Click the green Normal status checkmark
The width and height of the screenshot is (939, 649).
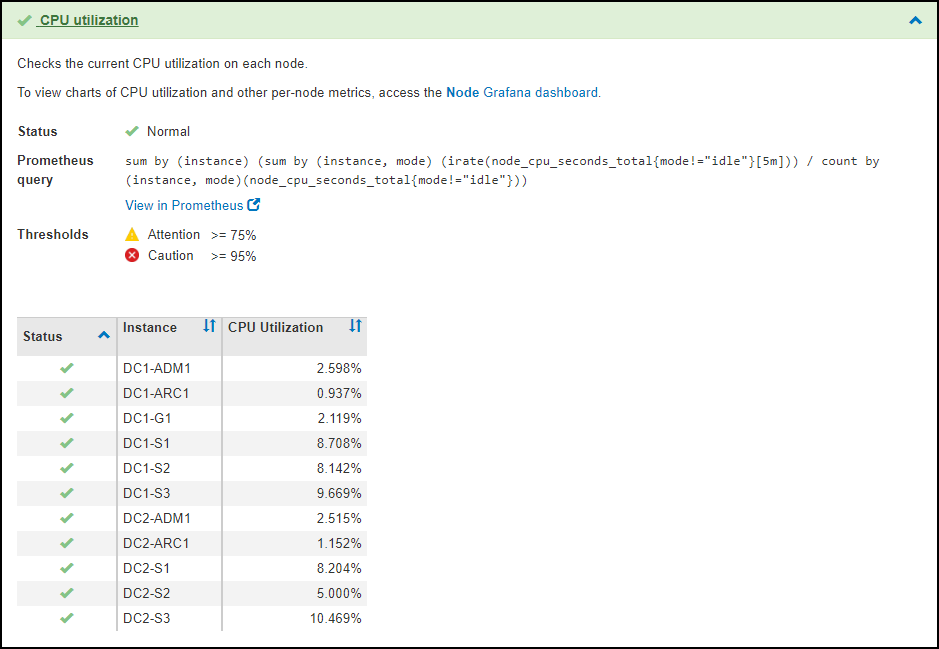point(131,131)
